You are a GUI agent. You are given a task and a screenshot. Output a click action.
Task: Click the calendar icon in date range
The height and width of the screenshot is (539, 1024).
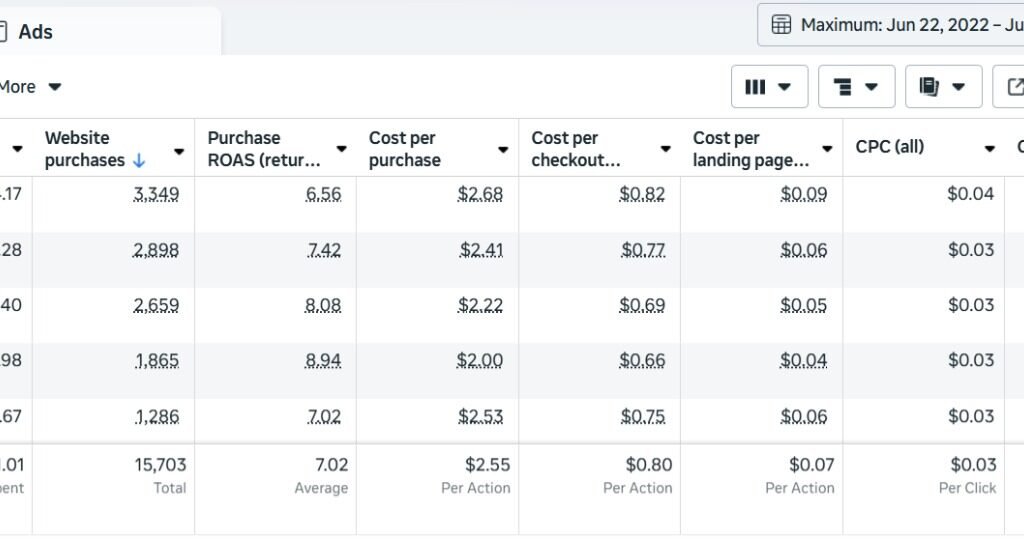[782, 25]
